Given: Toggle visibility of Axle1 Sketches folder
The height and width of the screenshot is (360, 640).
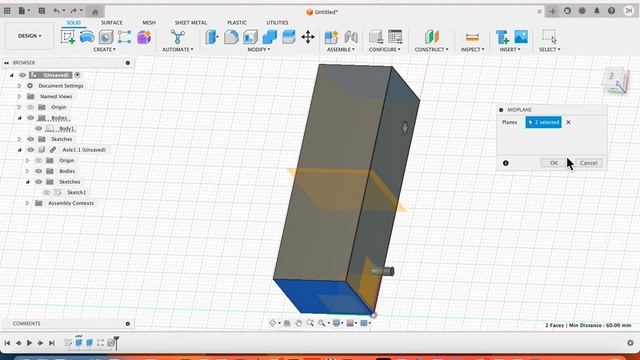Looking at the screenshot, I should pyautogui.click(x=39, y=182).
